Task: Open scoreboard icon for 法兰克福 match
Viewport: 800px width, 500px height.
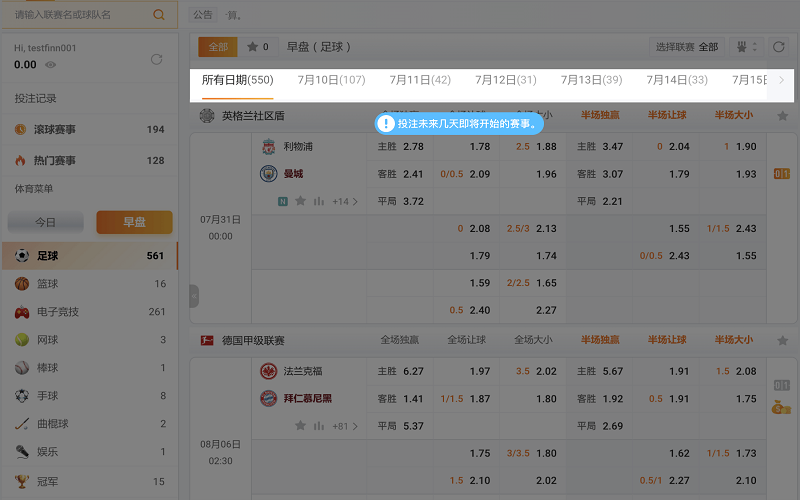Action: pos(782,385)
